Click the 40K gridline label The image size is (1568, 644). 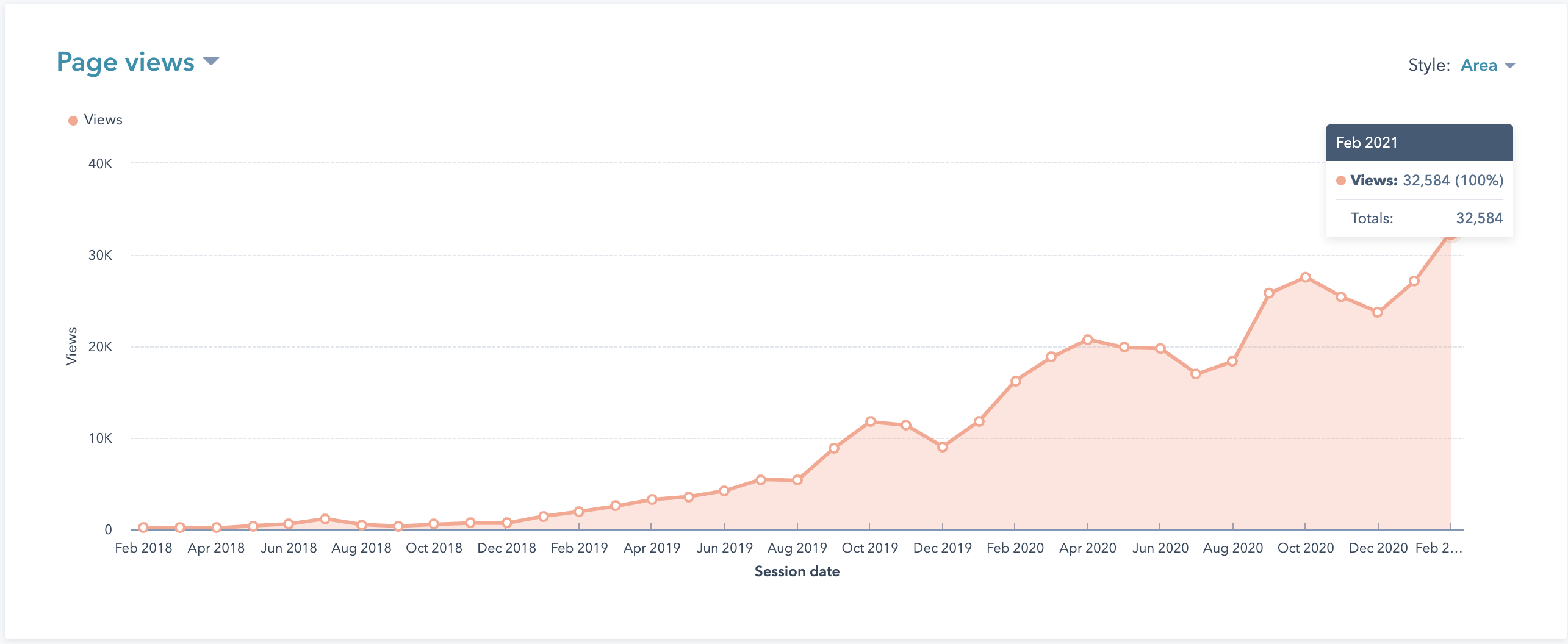click(99, 163)
